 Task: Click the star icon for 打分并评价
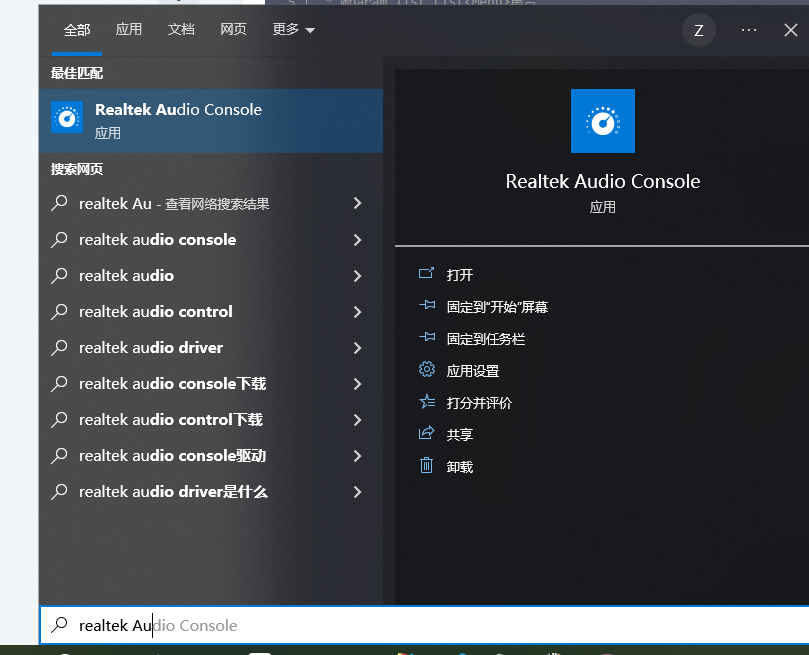tap(427, 401)
